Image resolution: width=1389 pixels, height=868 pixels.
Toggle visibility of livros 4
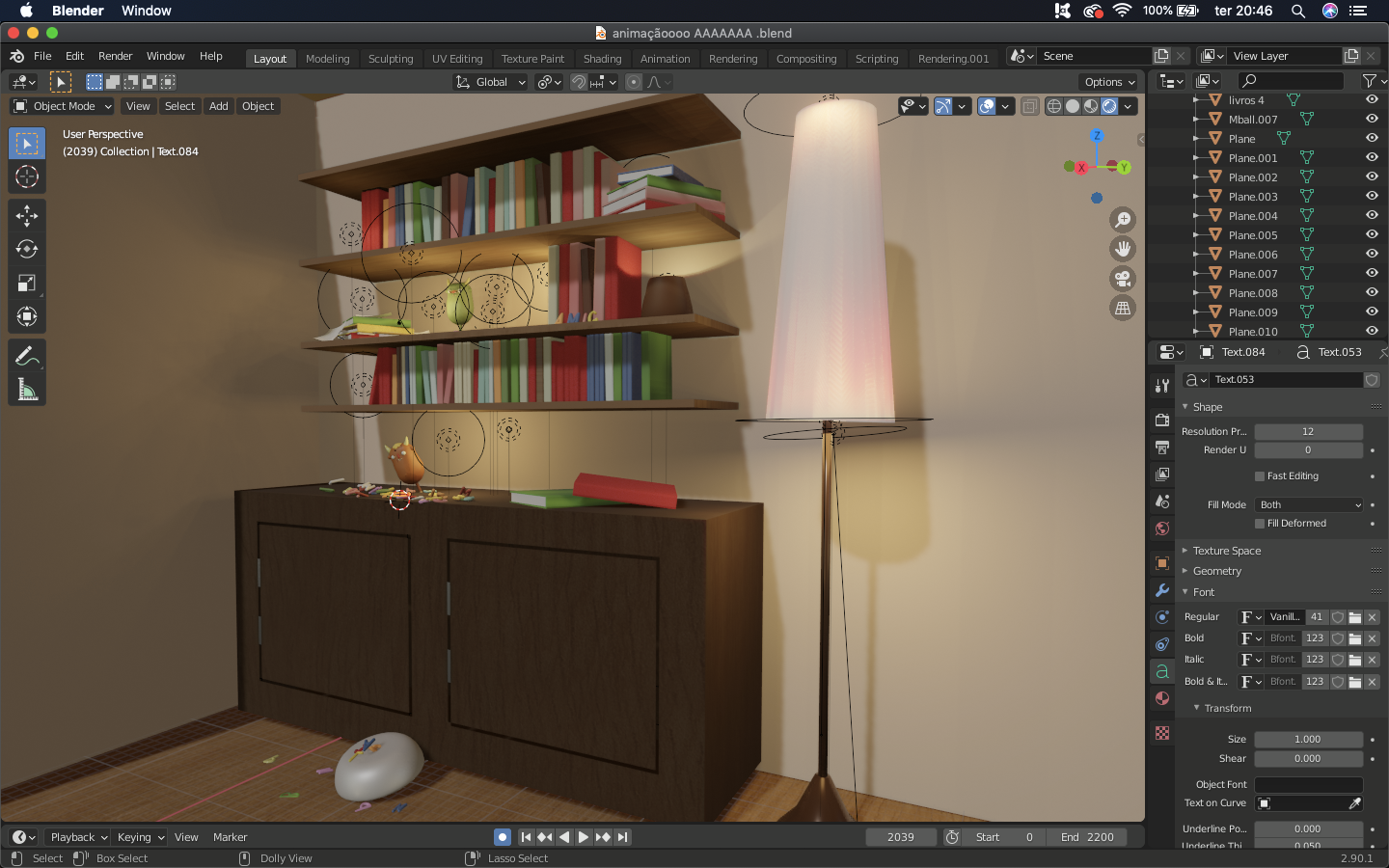[1372, 99]
